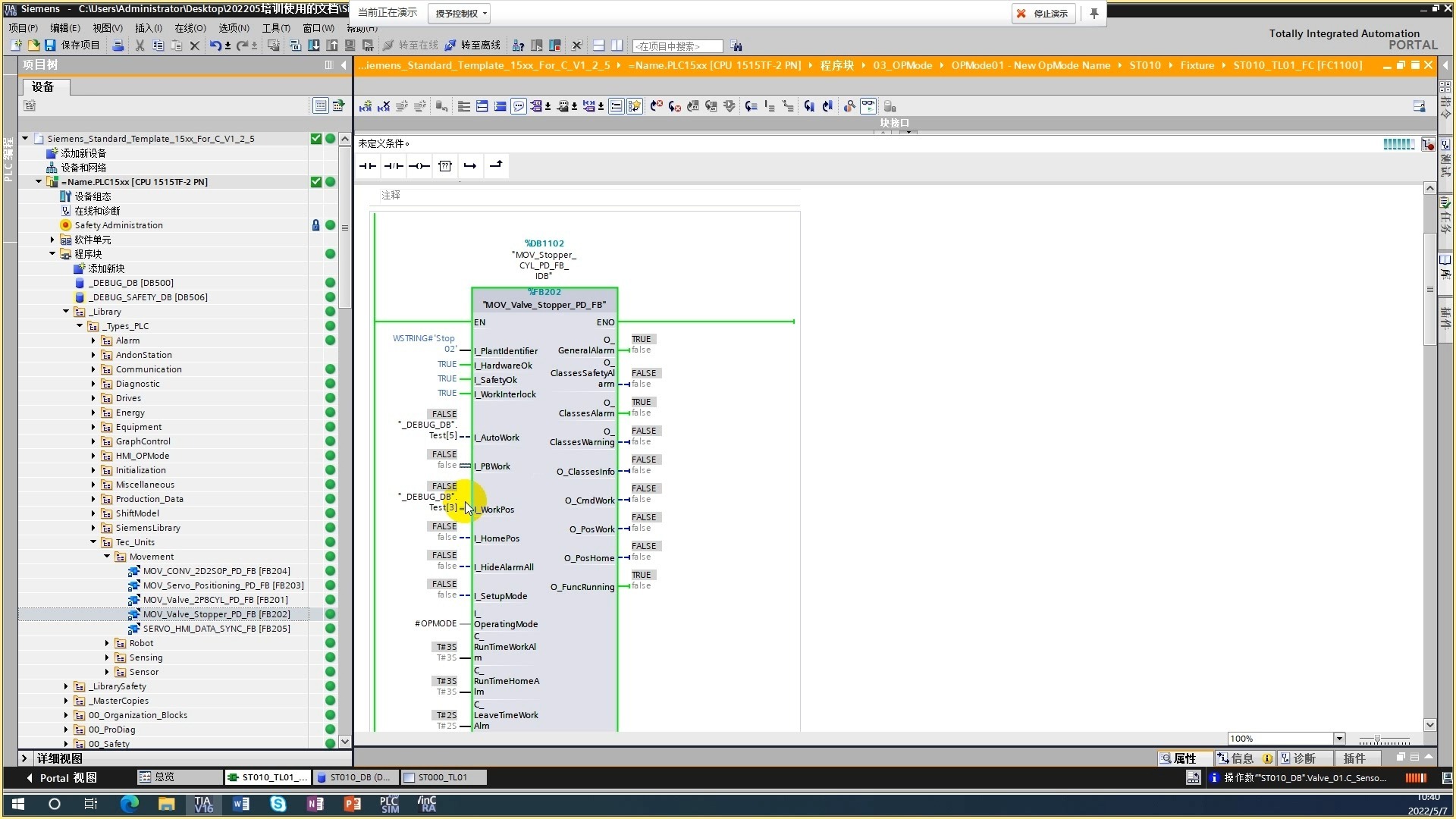Switch to the ST010_DB editor tab
The height and width of the screenshot is (819, 1456).
click(x=354, y=777)
